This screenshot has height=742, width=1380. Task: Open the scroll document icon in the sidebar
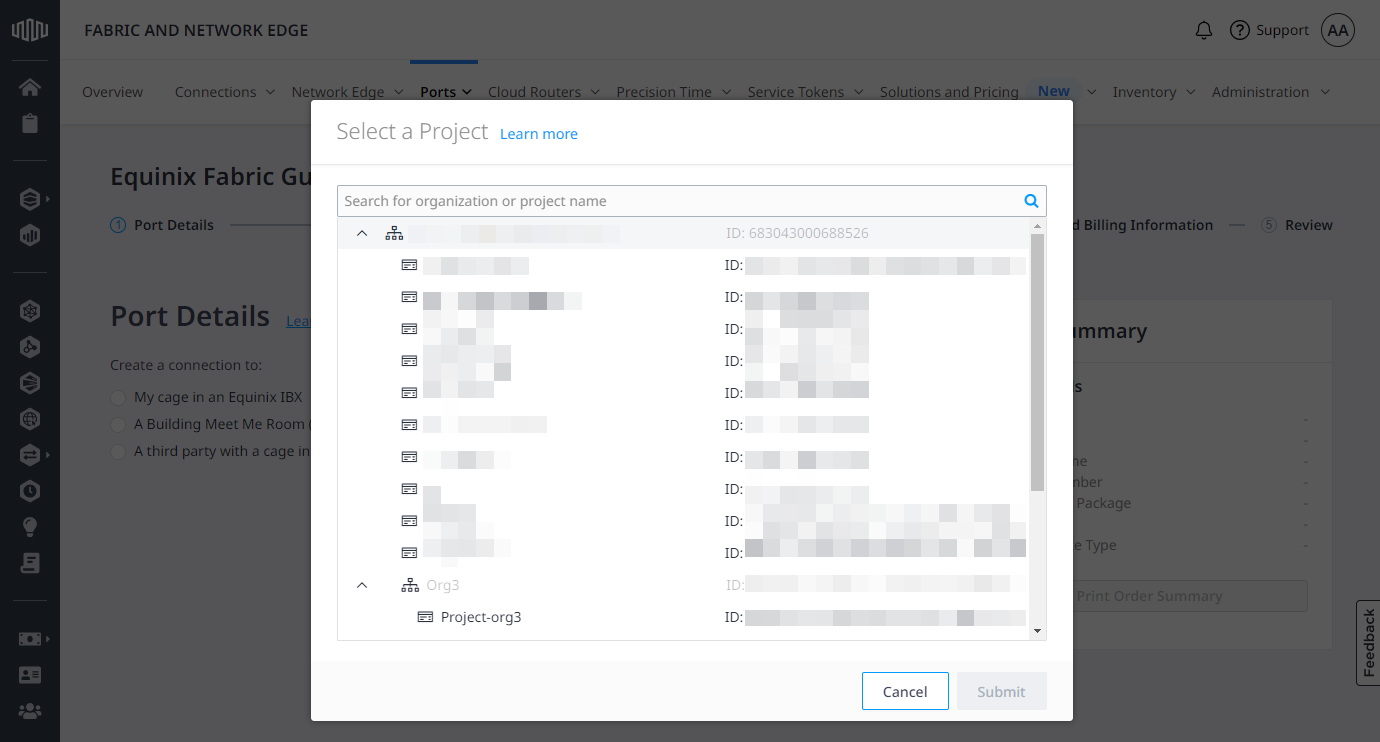tap(30, 563)
